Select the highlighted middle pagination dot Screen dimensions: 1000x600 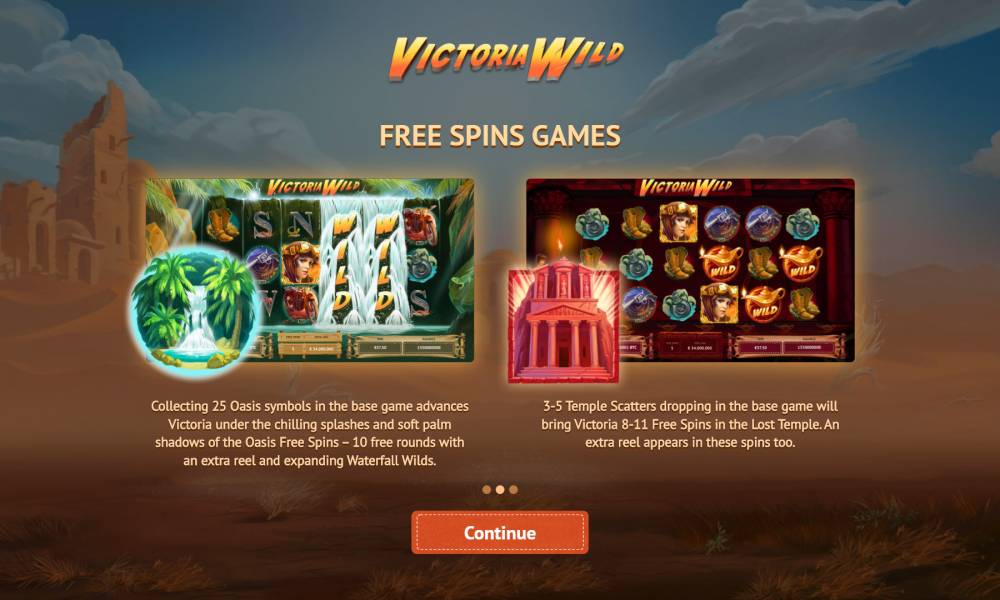pyautogui.click(x=500, y=490)
